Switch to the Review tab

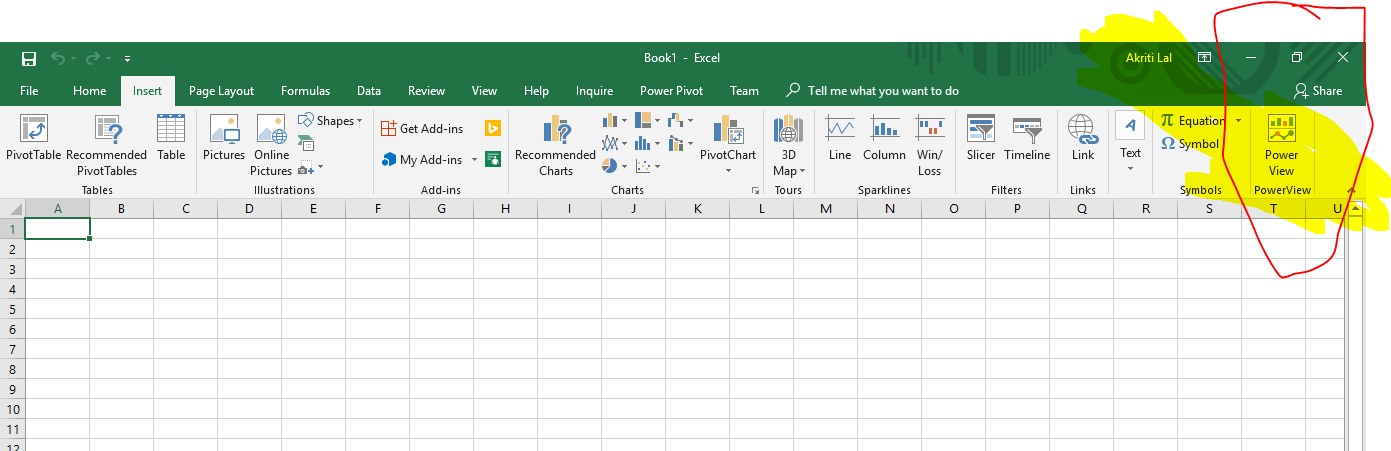pos(426,91)
